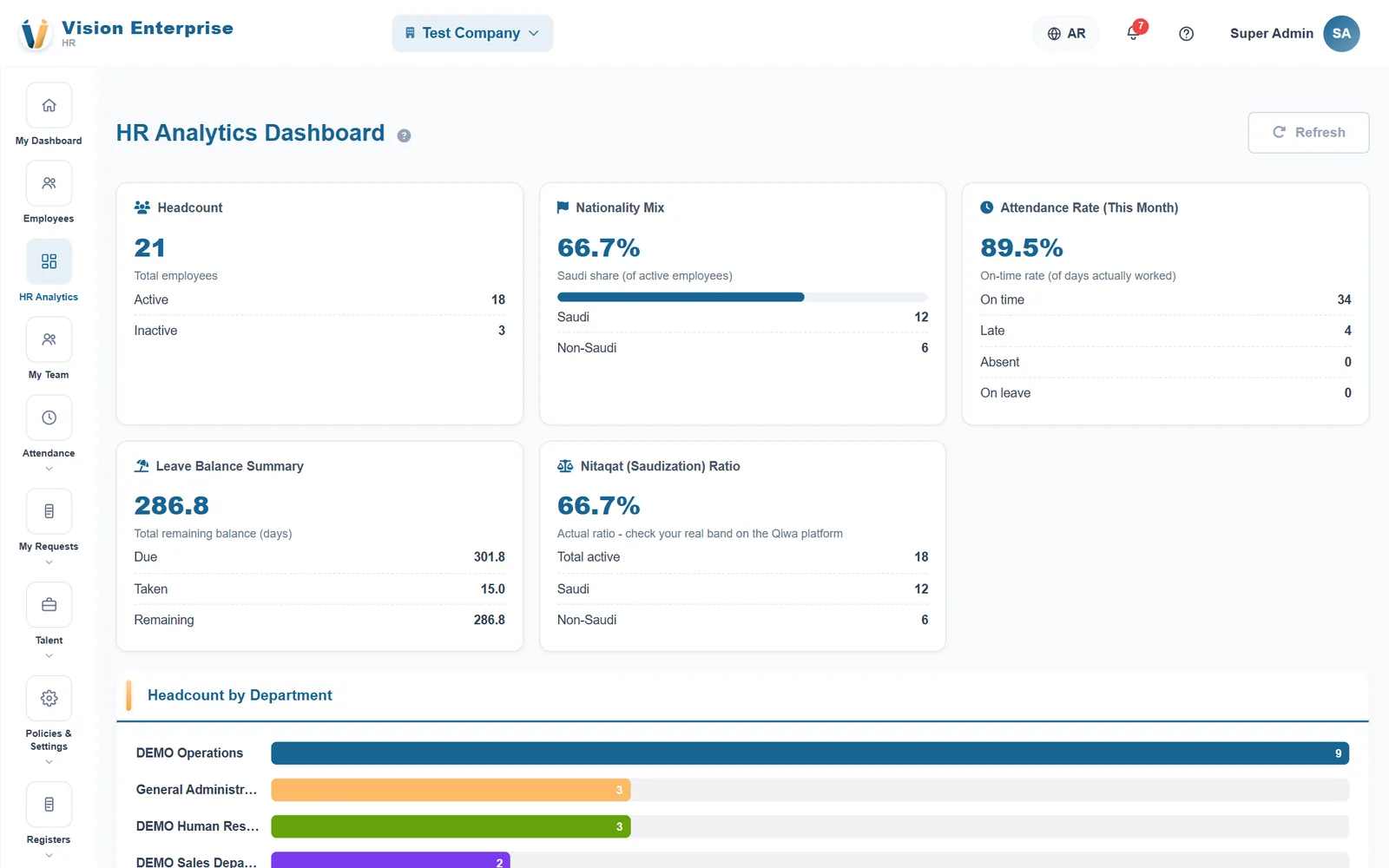Open the Employees sidebar icon
Viewport: 1389px width, 868px height.
(x=49, y=183)
